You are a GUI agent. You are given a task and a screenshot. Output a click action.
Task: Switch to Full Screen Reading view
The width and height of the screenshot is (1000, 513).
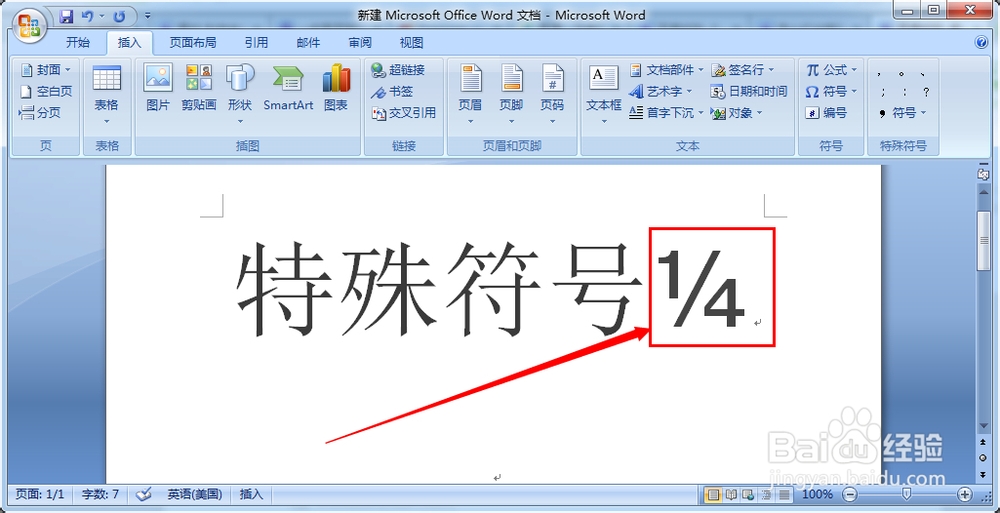coord(732,494)
